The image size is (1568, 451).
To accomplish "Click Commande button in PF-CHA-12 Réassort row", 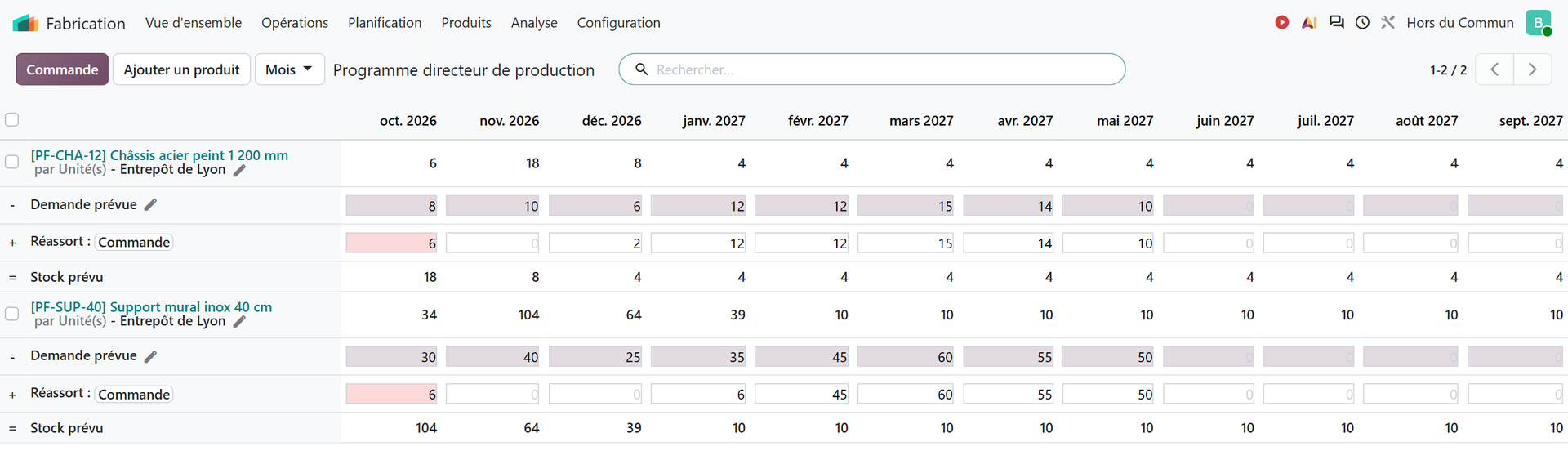I will coord(134,242).
